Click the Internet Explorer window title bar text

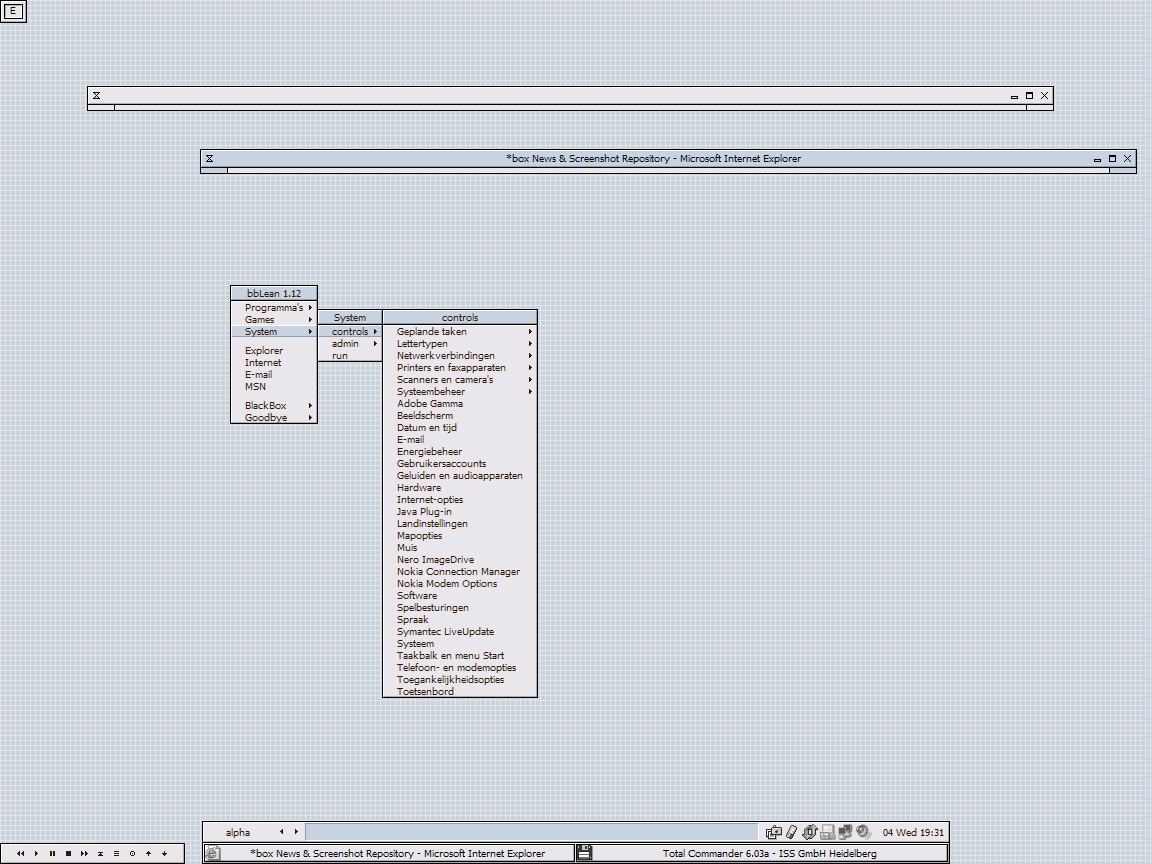pyautogui.click(x=653, y=159)
